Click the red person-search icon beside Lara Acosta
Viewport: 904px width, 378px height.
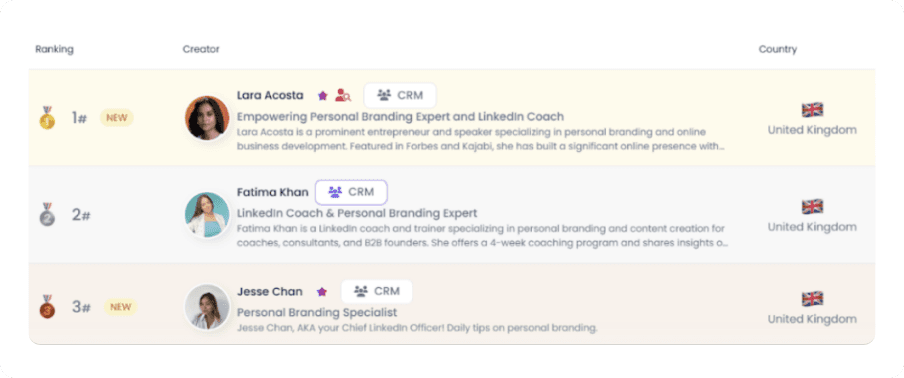point(343,95)
